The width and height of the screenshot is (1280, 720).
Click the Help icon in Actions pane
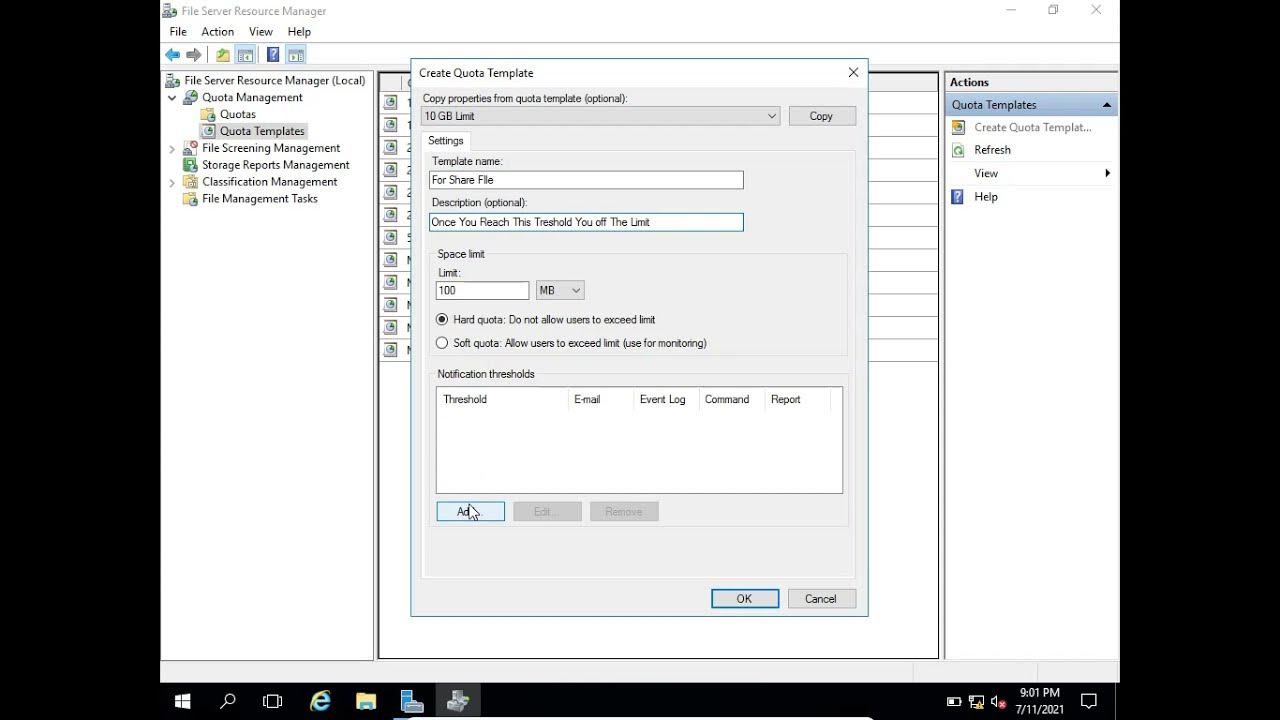point(958,197)
